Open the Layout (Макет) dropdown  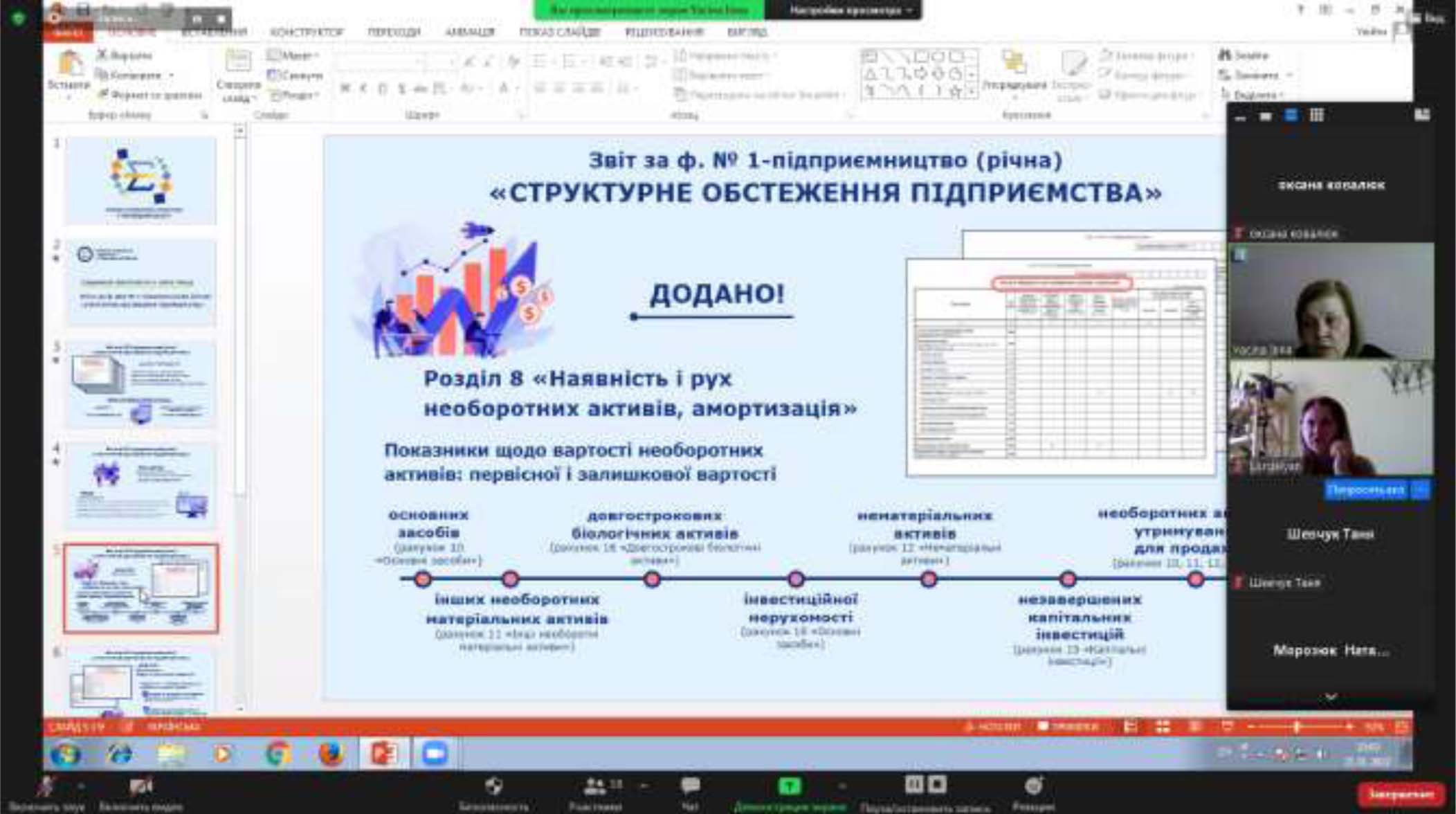click(x=294, y=55)
